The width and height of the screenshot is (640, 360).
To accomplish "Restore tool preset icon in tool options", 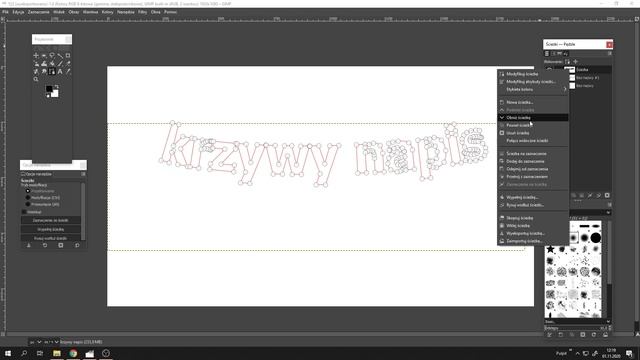I will pos(45,245).
